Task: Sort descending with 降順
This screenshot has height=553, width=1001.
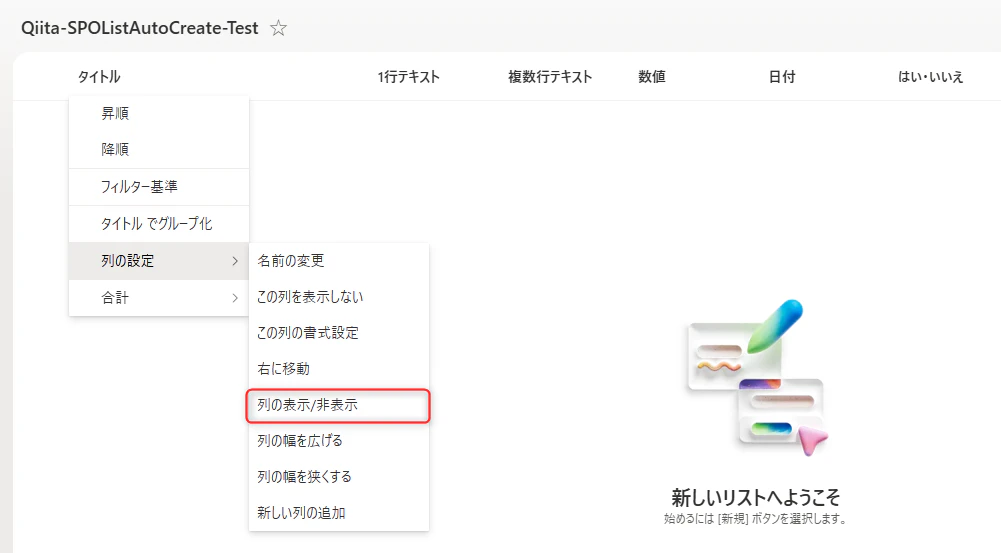Action: [x=158, y=149]
